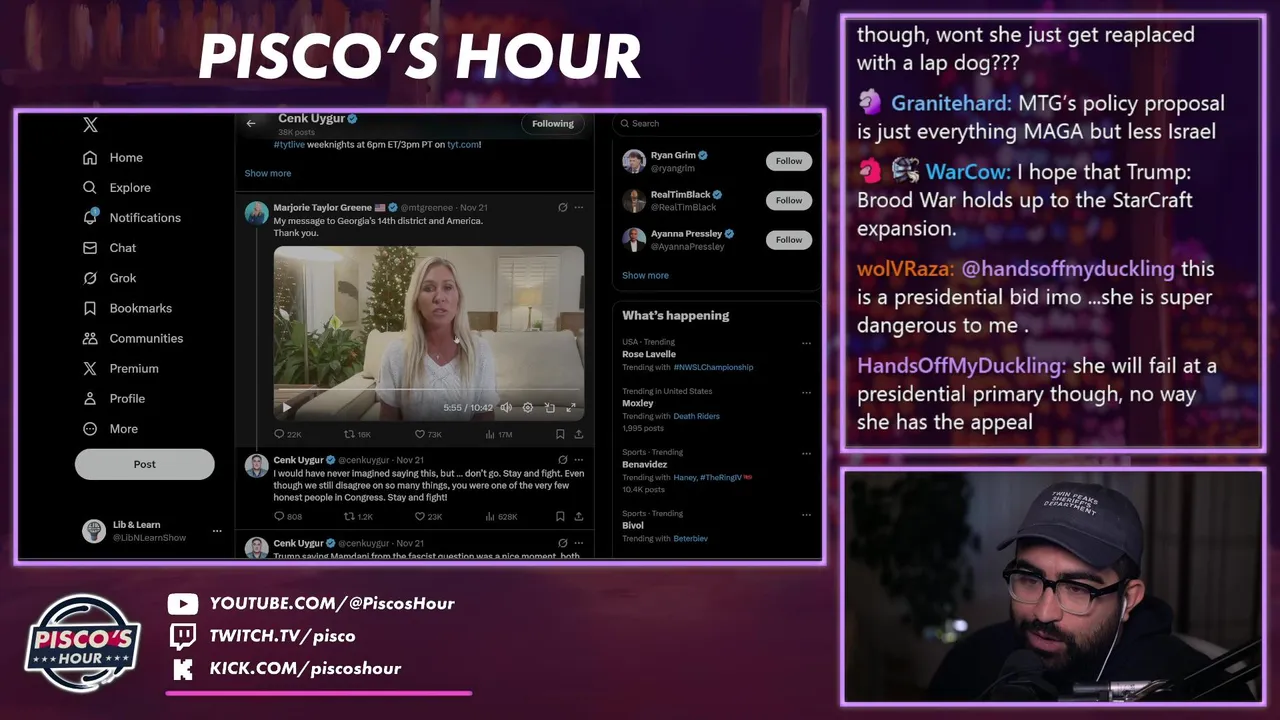Reply to Greene's post with 22K replies
This screenshot has height=720, width=1280.
[x=287, y=434]
